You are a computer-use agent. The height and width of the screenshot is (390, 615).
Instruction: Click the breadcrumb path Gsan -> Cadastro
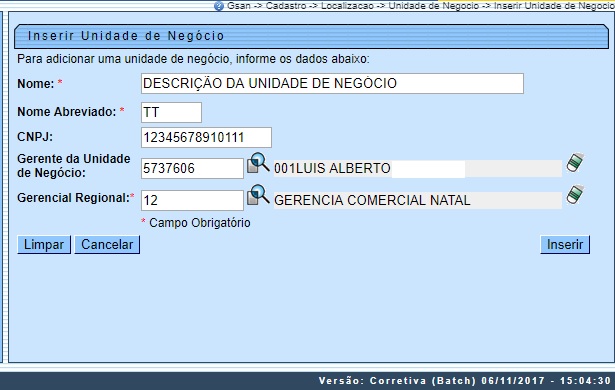[x=267, y=6]
